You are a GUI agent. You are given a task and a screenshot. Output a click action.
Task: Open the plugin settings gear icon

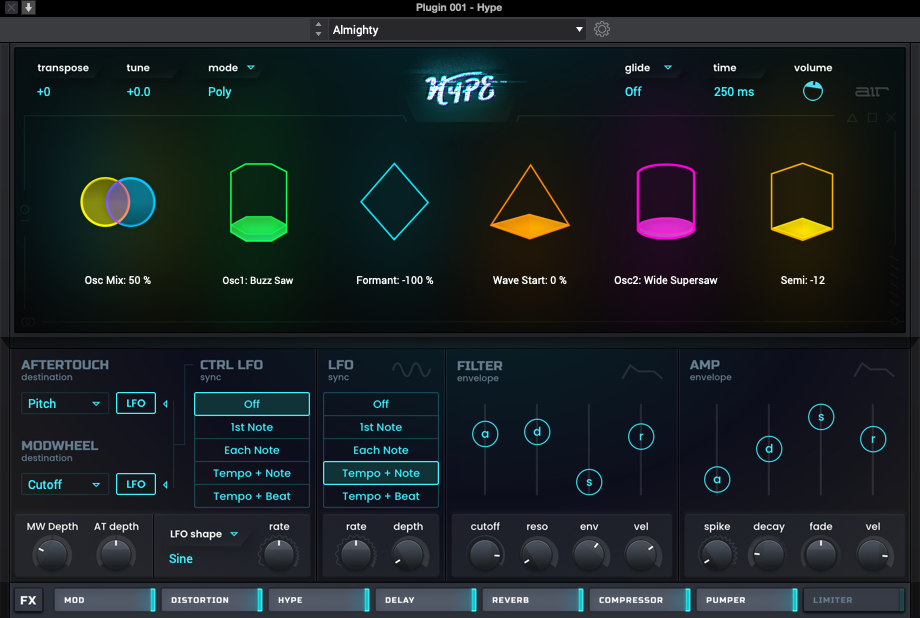tap(601, 29)
